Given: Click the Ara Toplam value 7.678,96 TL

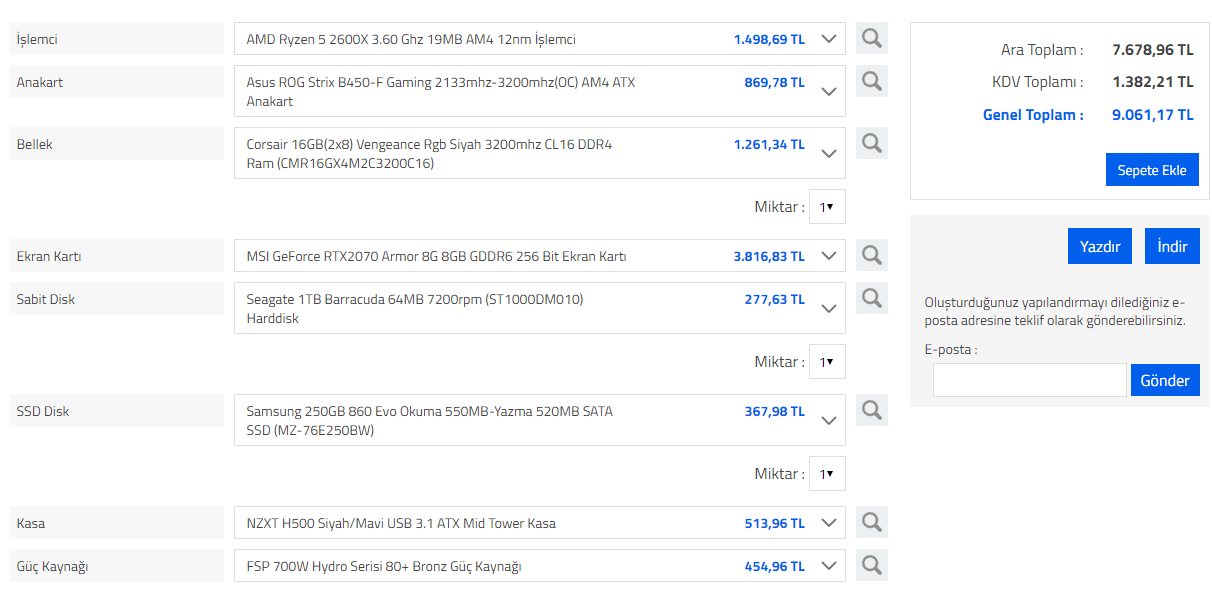Looking at the screenshot, I should 1153,49.
